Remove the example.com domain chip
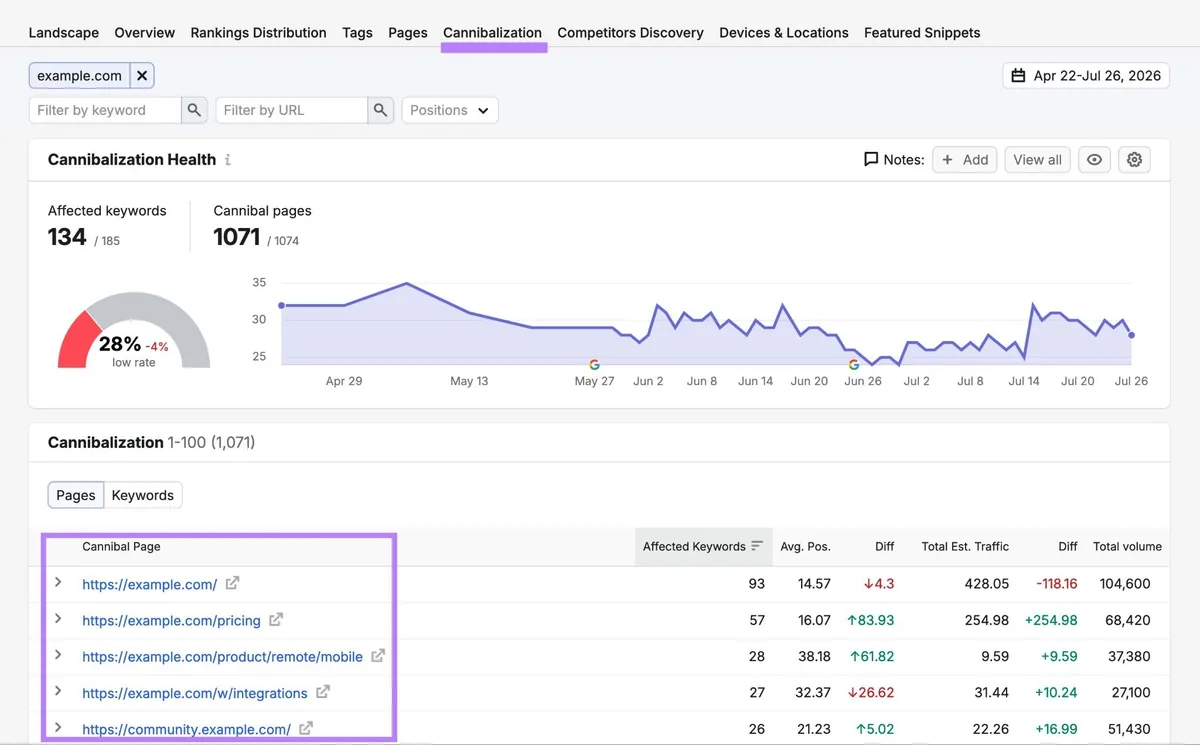This screenshot has height=745, width=1200. (x=142, y=75)
